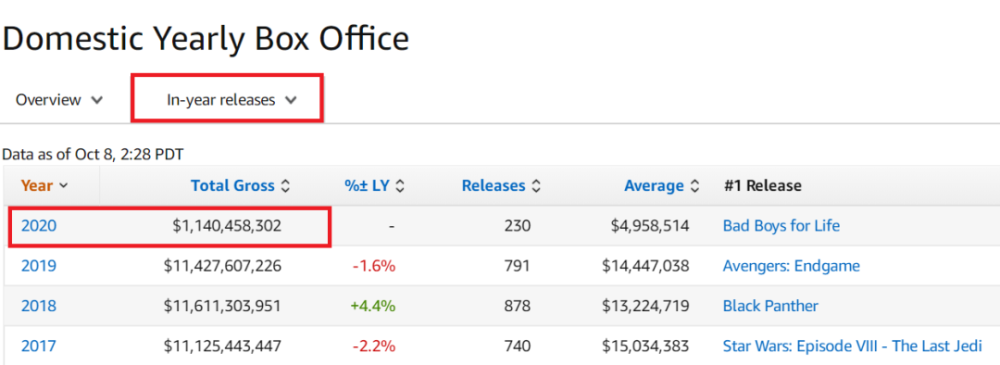This screenshot has width=1000, height=365.
Task: Click the $13,224,719 average value
Action: 645,306
